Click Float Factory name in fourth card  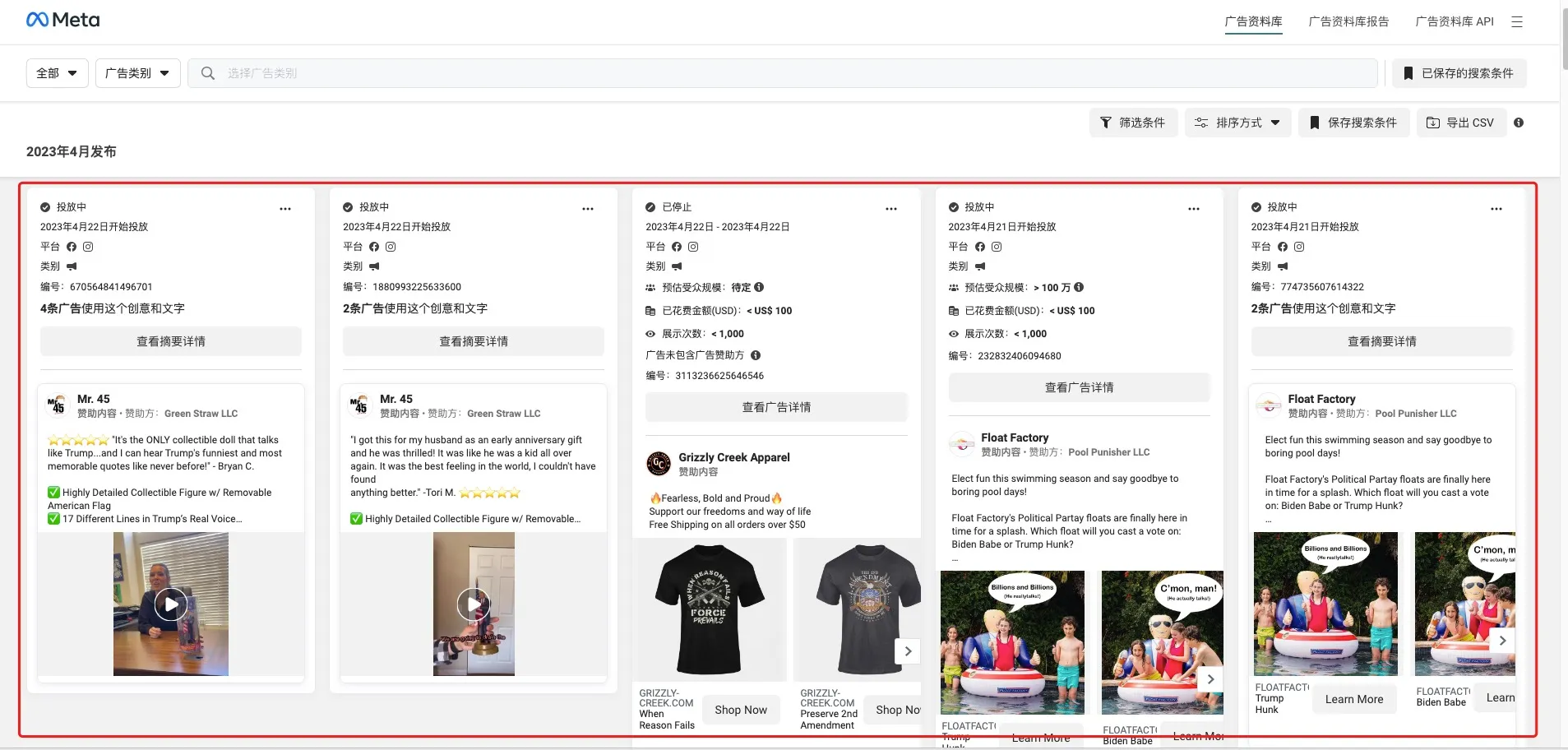coord(1015,437)
